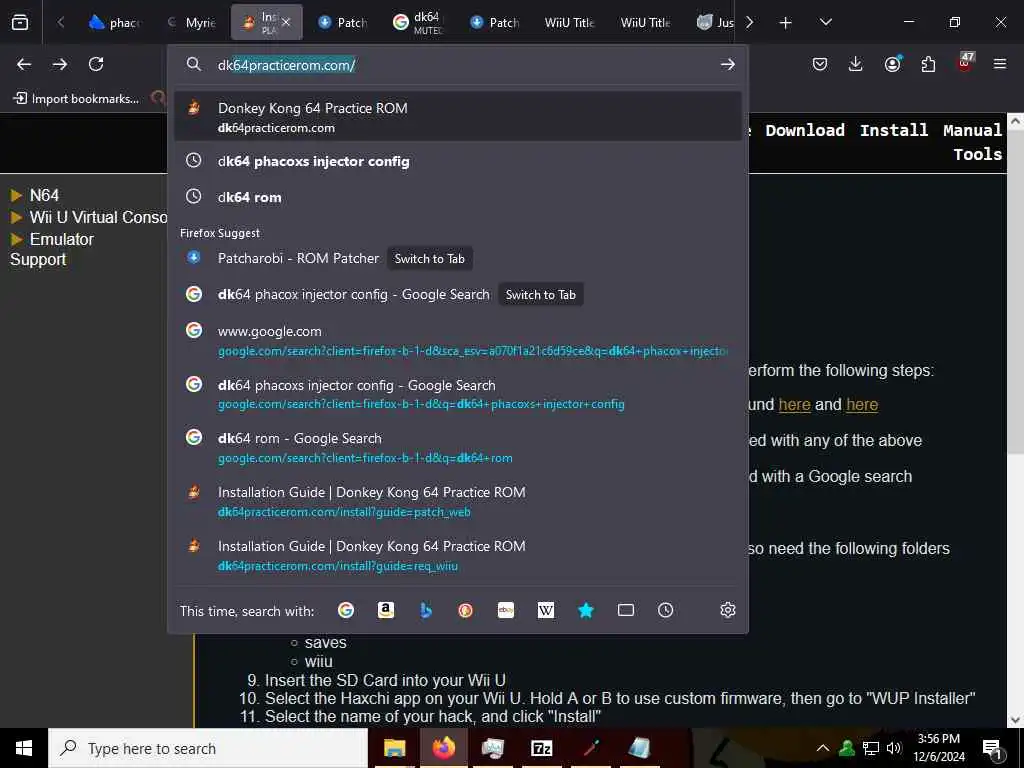Open File Explorer from taskbar

[x=394, y=748]
